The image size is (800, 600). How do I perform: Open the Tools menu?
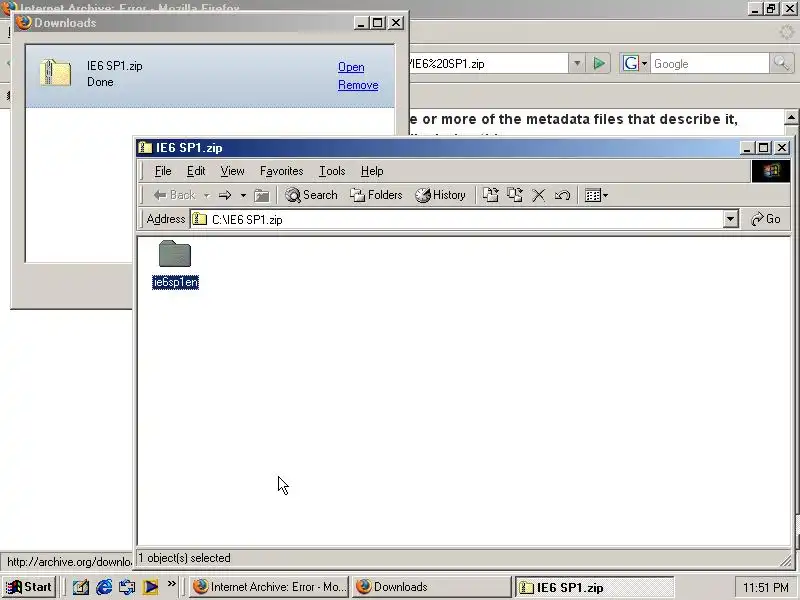tap(332, 171)
